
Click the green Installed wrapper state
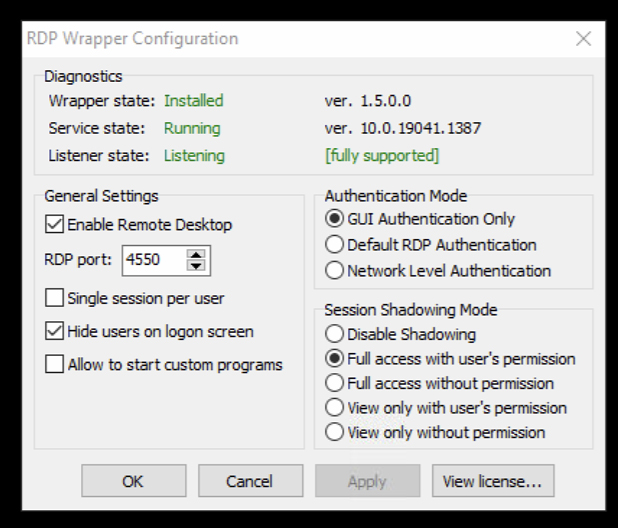click(194, 101)
